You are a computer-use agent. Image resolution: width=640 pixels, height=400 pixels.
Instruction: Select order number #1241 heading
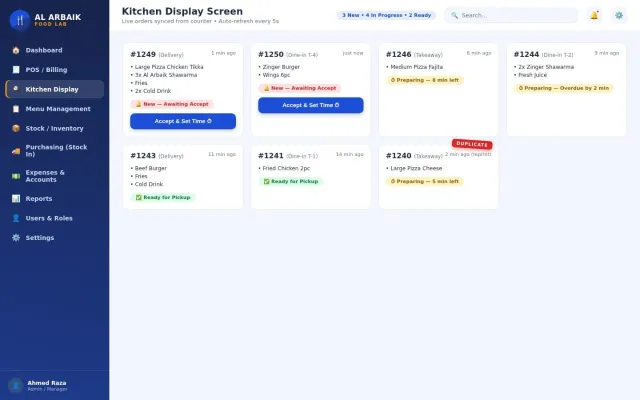tap(271, 156)
